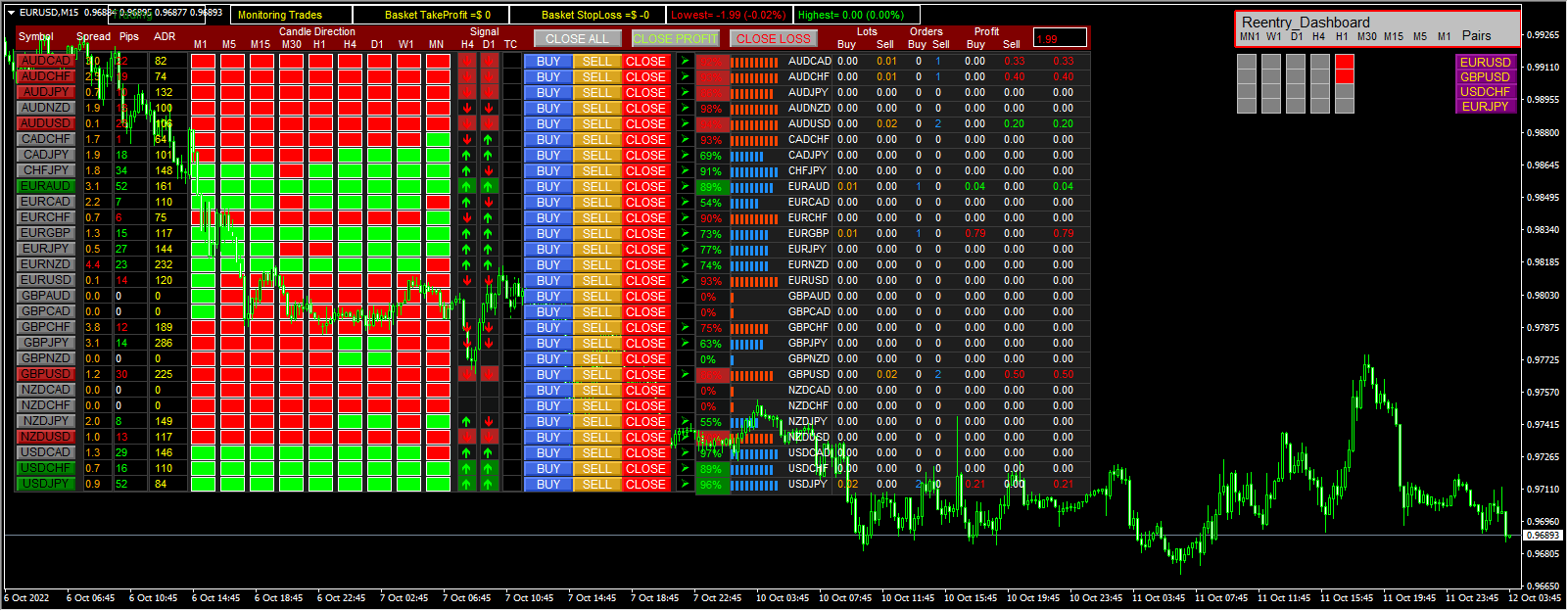
Task: Click CLOSE in the USDJPY row
Action: coord(645,484)
